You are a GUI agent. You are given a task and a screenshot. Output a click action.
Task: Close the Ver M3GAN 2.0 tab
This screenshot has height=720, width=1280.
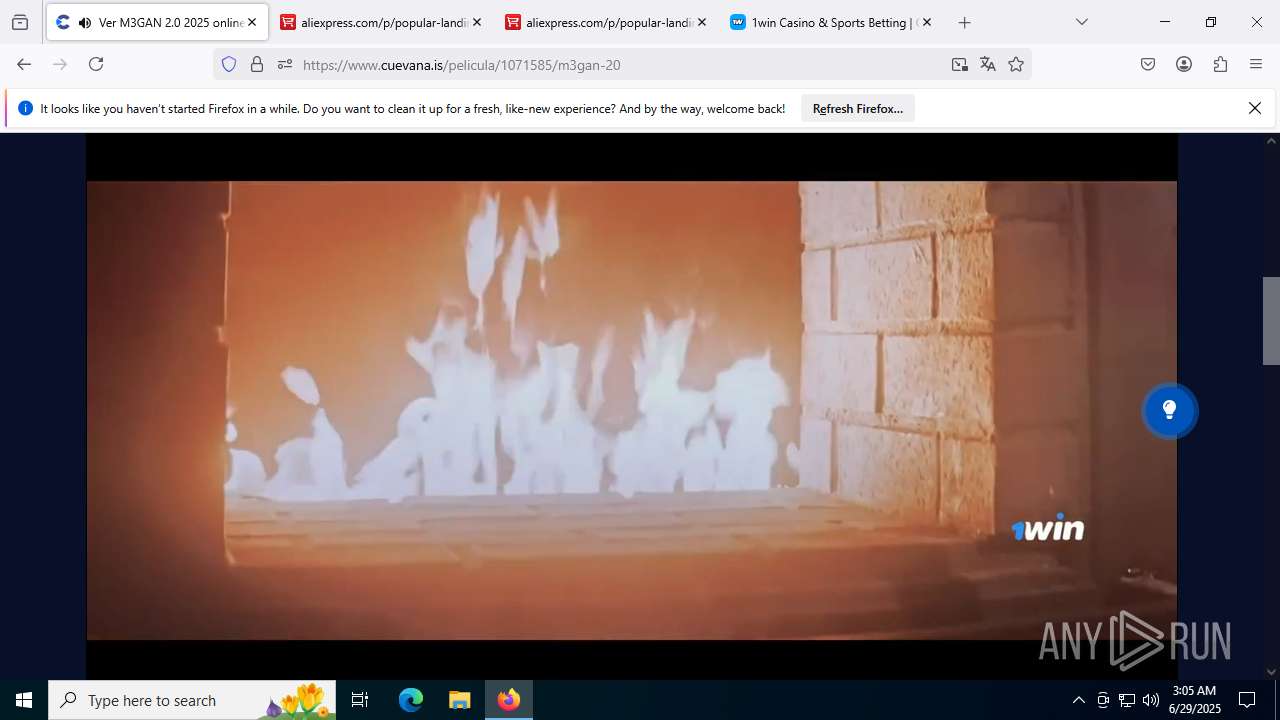252,22
